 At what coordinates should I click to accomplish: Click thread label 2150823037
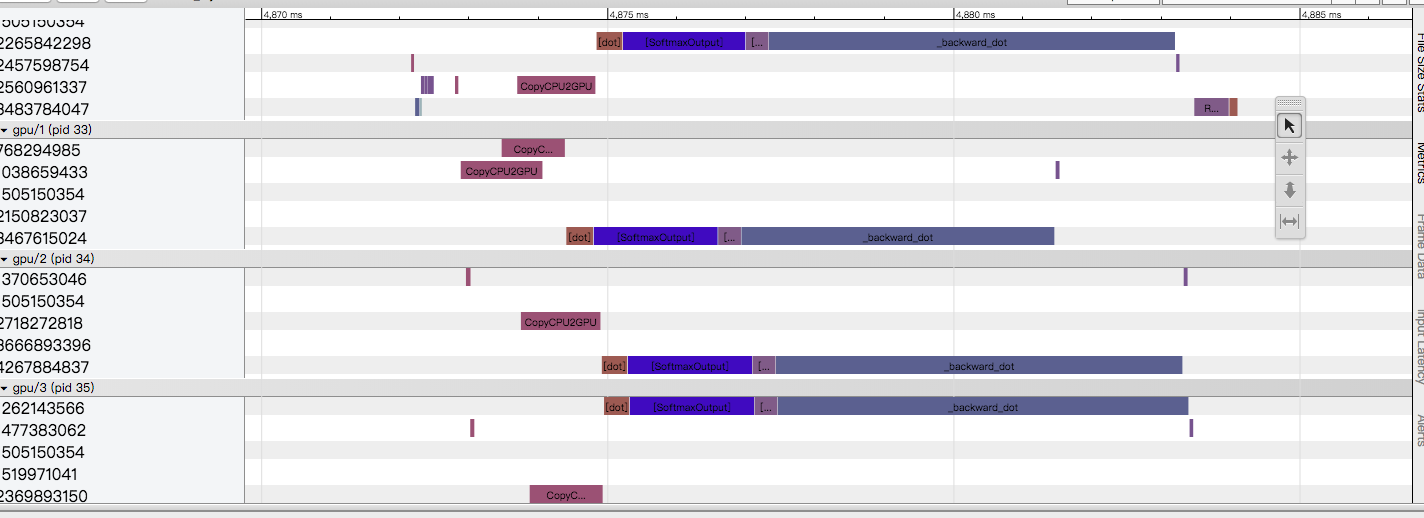tap(44, 216)
